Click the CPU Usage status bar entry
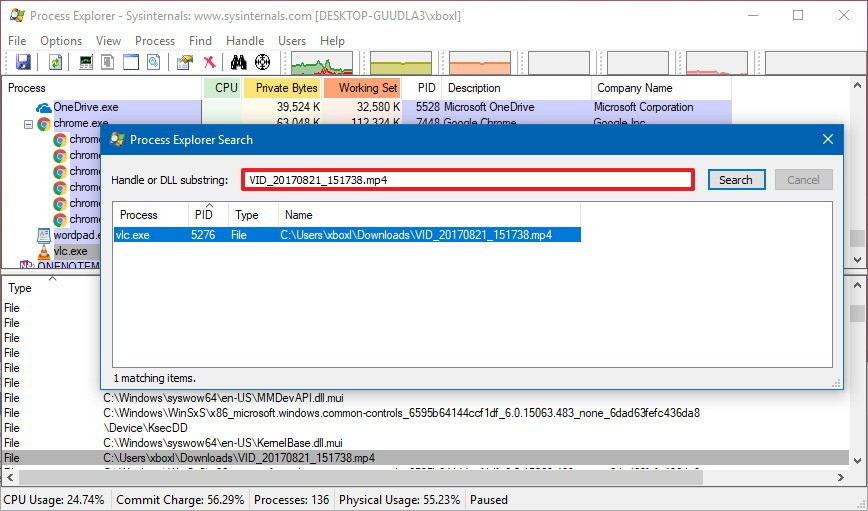Image resolution: width=868 pixels, height=511 pixels. pos(54,500)
